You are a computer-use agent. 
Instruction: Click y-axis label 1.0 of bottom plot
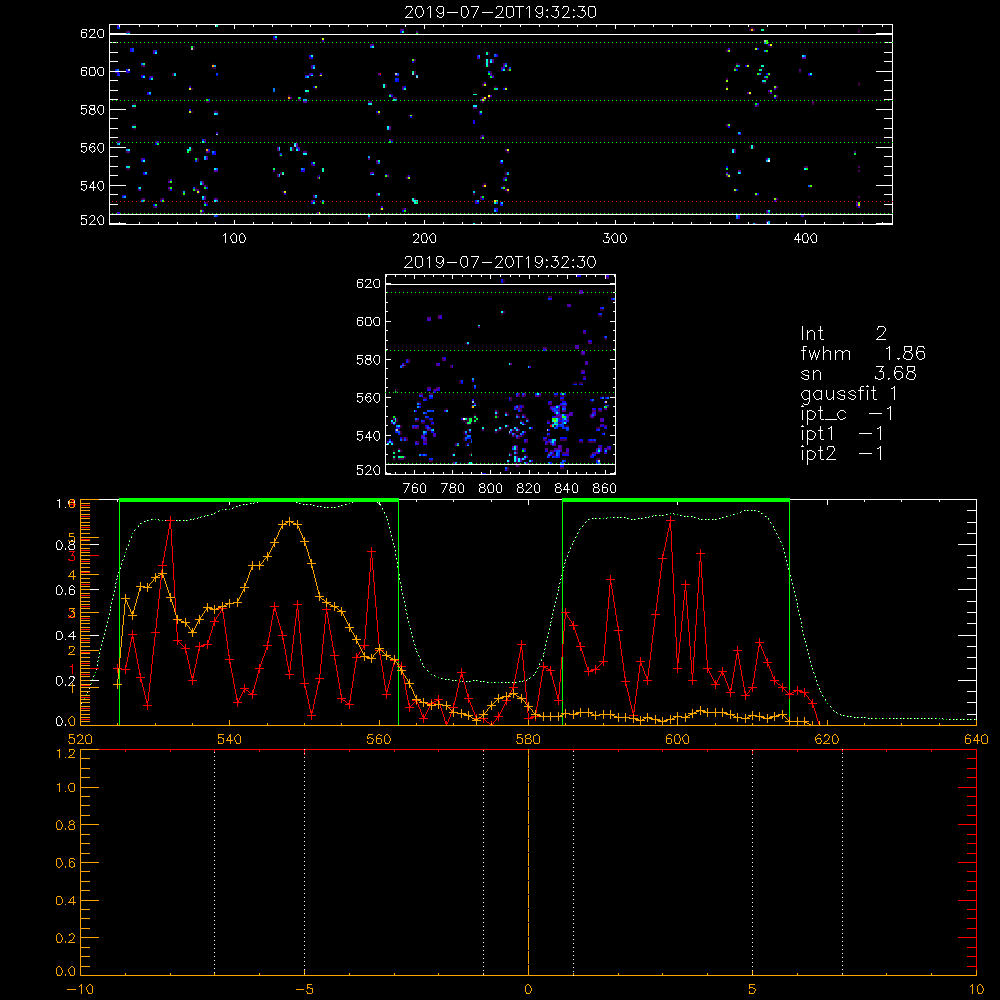point(66,788)
